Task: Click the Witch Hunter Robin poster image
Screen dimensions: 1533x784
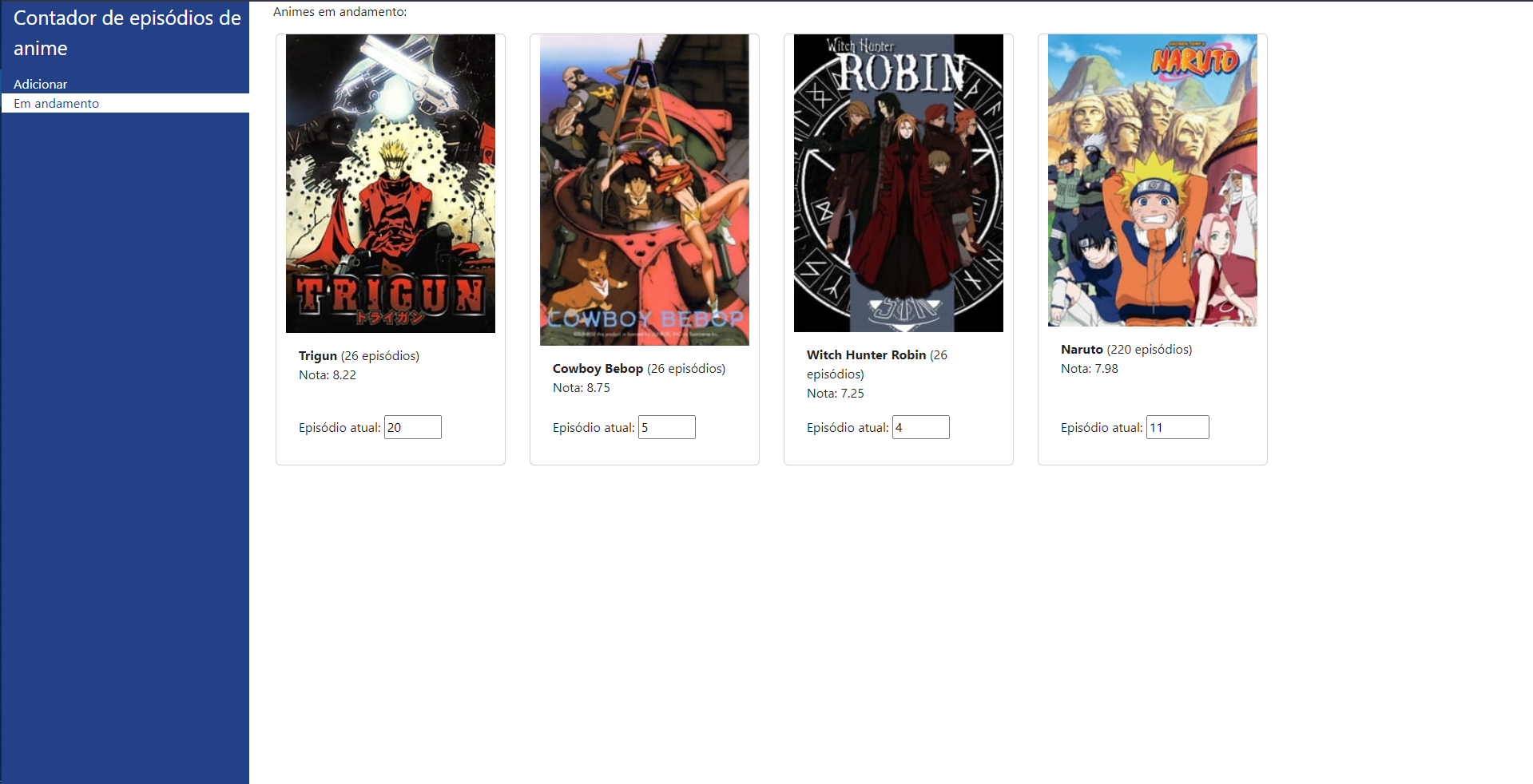Action: 899,183
